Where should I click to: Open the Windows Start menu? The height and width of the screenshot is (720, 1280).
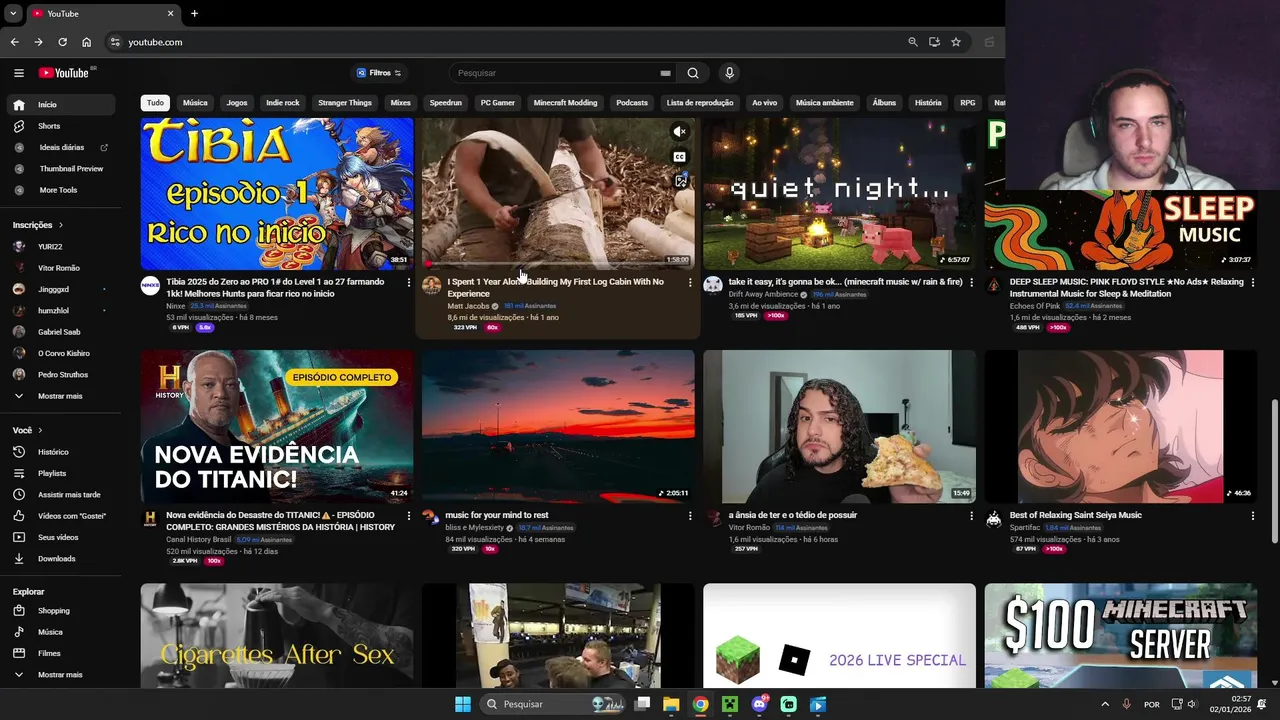(463, 704)
